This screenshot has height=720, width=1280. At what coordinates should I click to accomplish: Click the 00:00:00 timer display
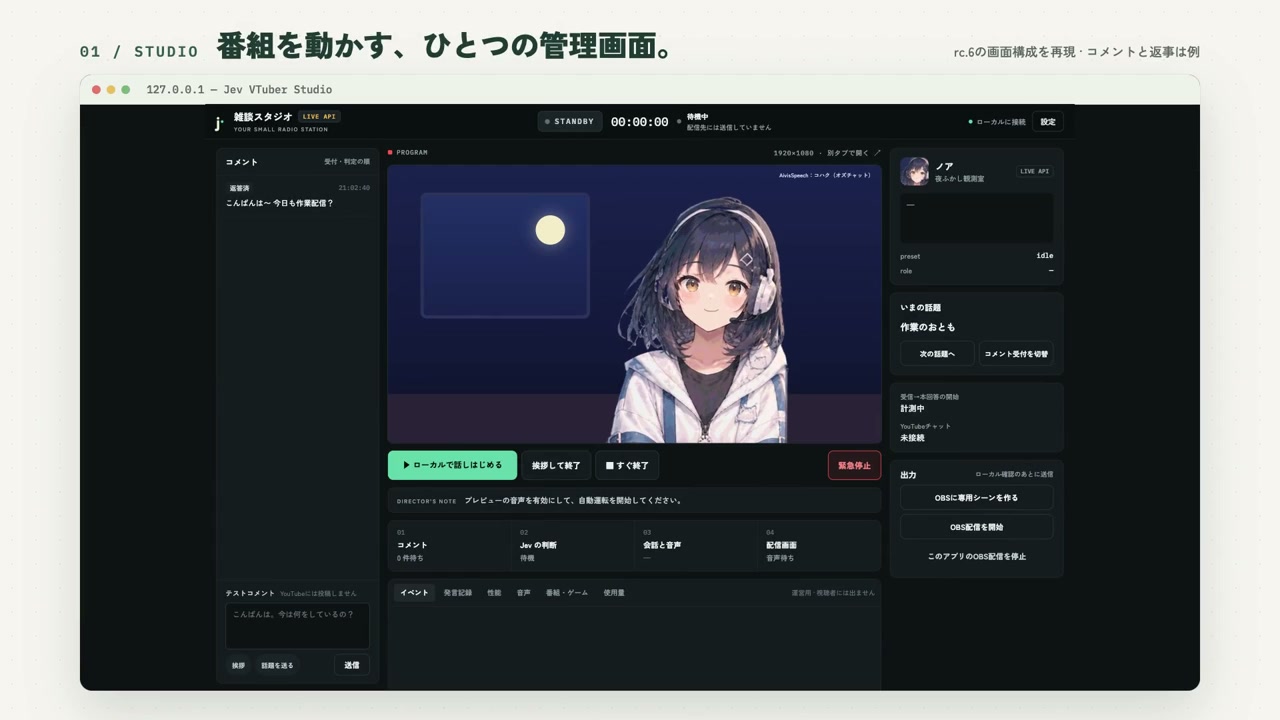[x=639, y=122]
